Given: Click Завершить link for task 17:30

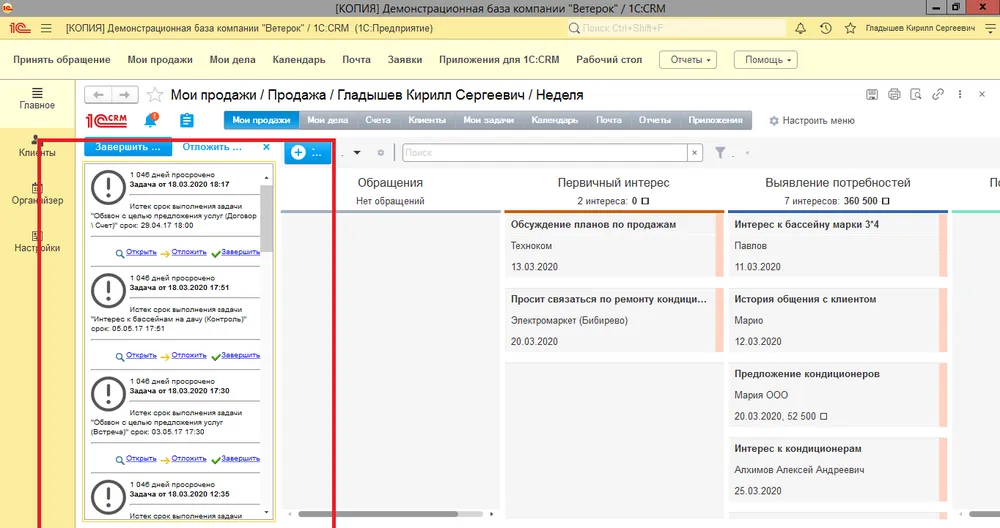Looking at the screenshot, I should (240, 458).
